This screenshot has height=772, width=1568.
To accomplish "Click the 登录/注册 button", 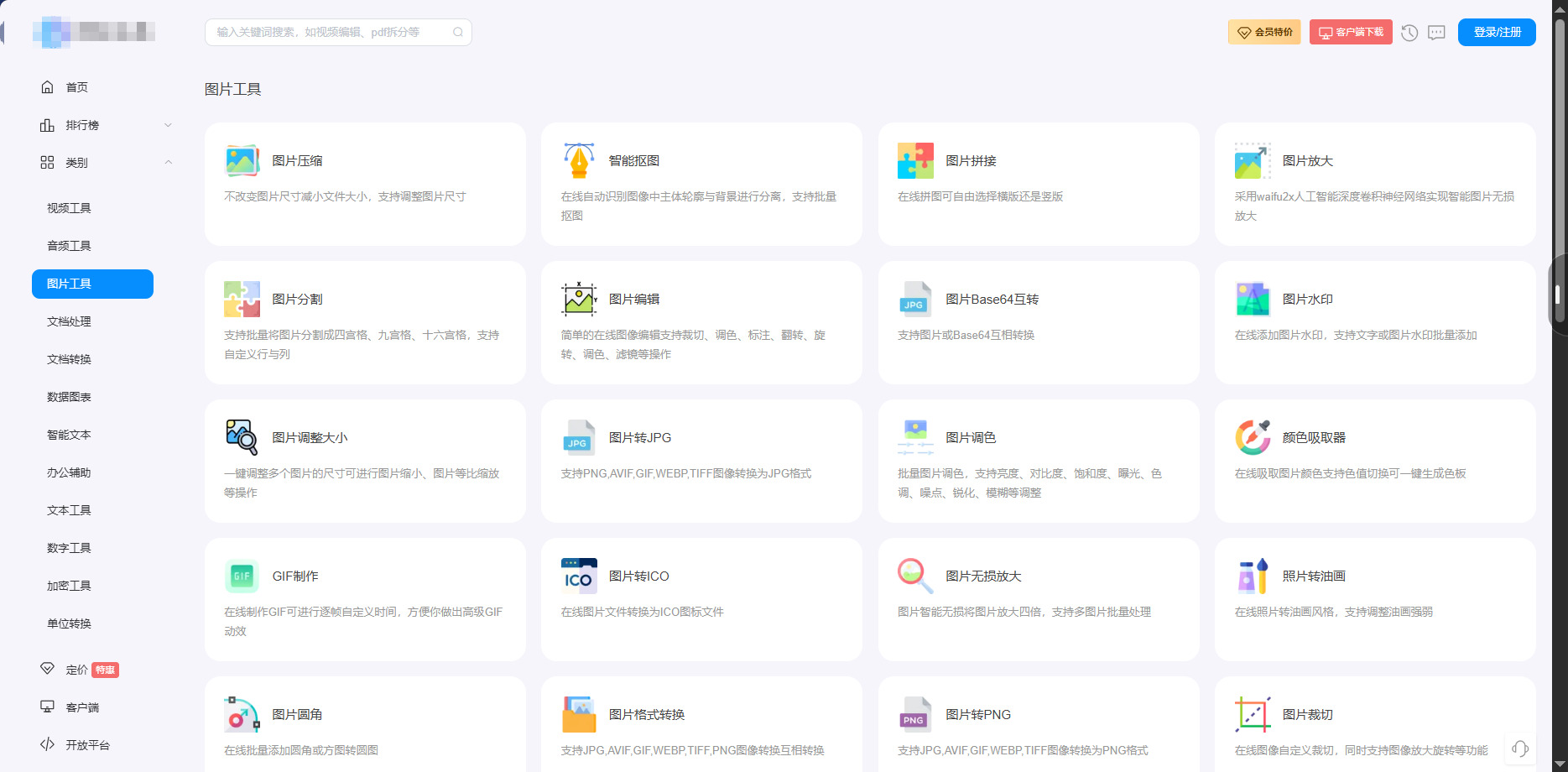I will pos(1497,32).
